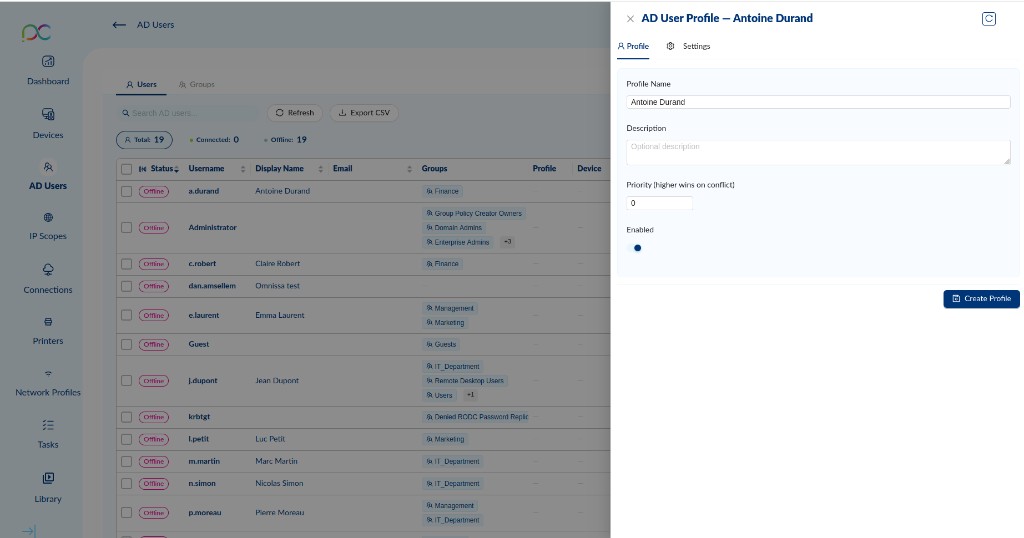1024x538 pixels.
Task: Click the app logo in sidebar
Action: [x=36, y=32]
